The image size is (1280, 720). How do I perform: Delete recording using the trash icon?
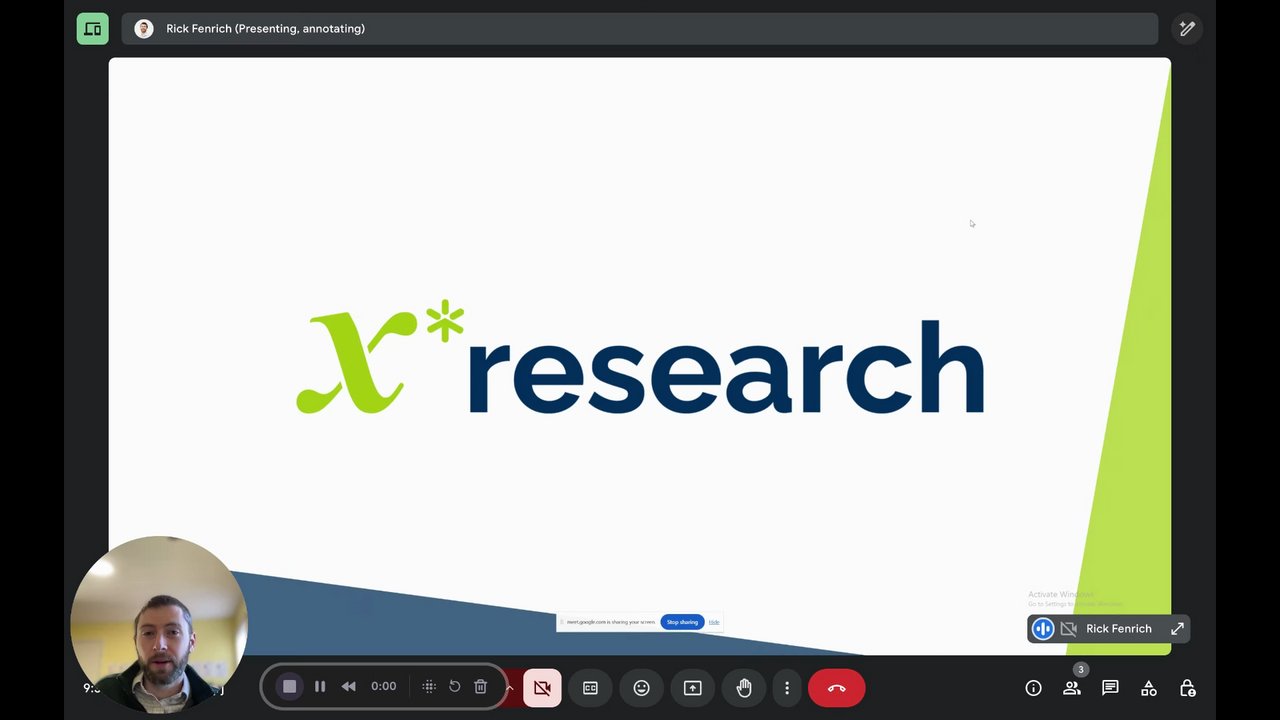(481, 687)
